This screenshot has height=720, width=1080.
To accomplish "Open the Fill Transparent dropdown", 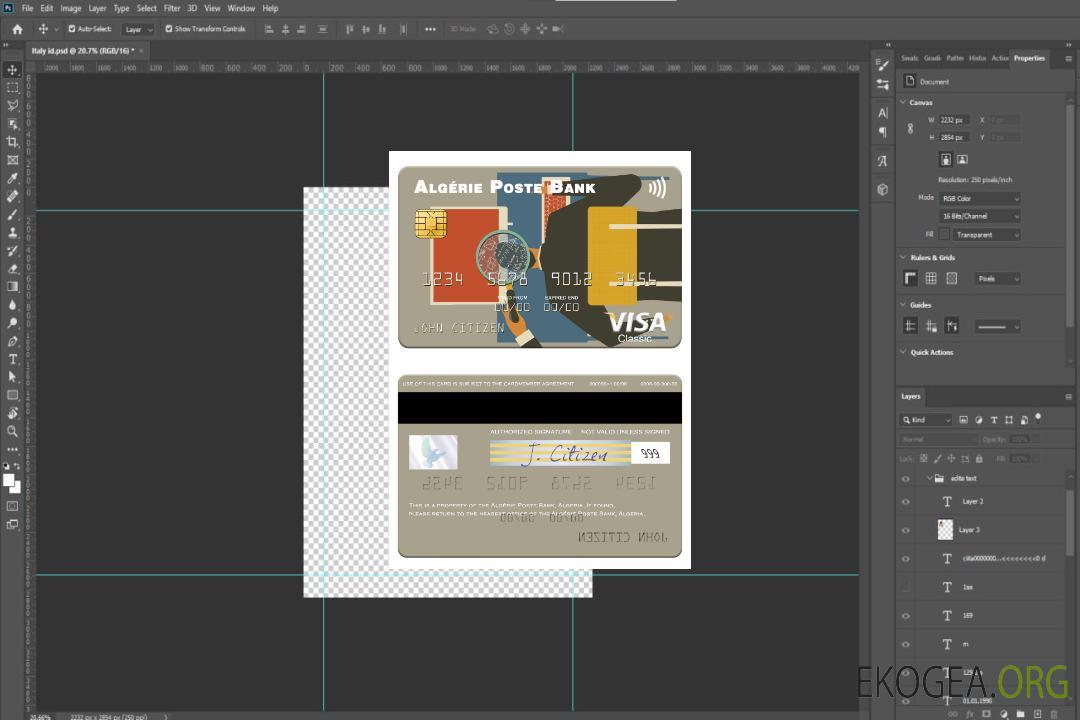I will [x=986, y=235].
